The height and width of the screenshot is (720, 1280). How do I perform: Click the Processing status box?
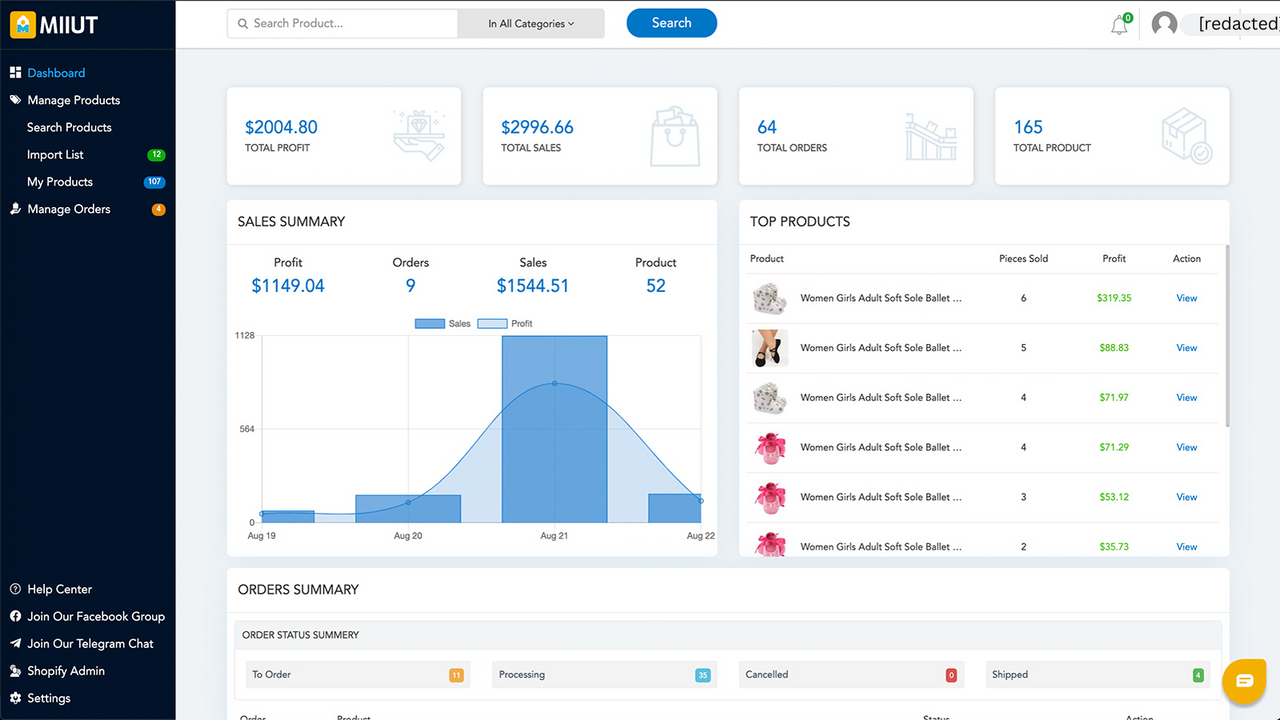coord(604,674)
